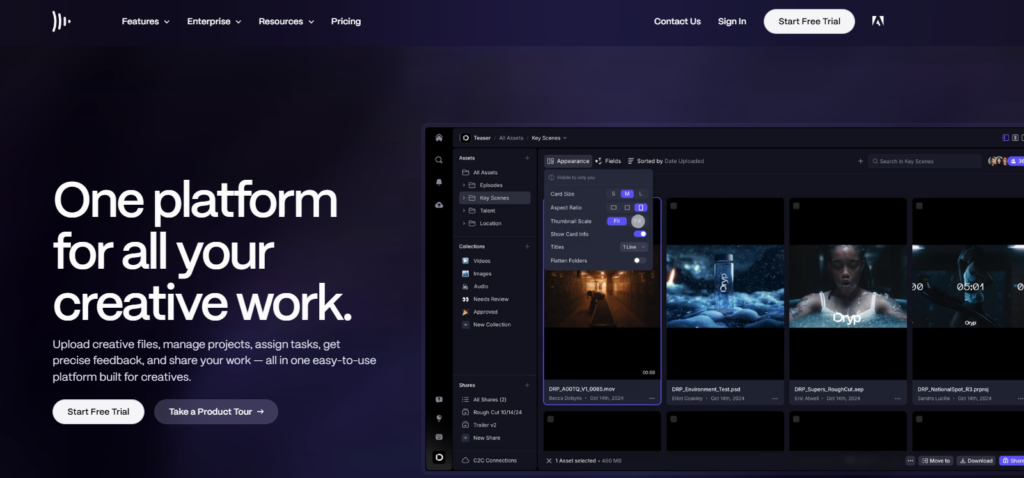Set Card Size to L
Viewport: 1024px width, 478px height.
pyautogui.click(x=641, y=194)
